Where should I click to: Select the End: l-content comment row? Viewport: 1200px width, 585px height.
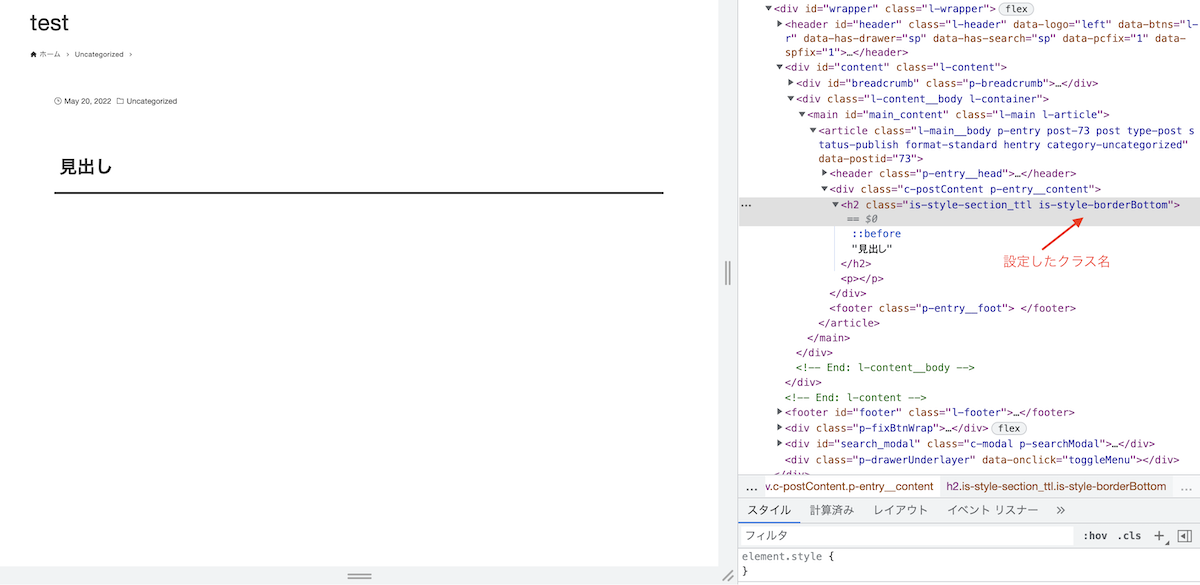coord(857,397)
